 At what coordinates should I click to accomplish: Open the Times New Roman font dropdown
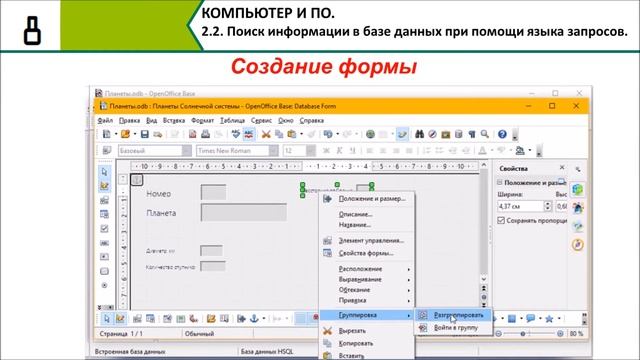click(x=273, y=151)
